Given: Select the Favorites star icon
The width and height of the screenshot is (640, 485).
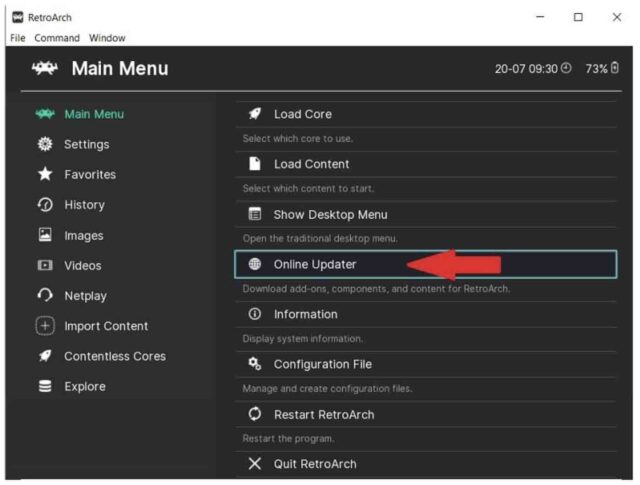Looking at the screenshot, I should 44,174.
